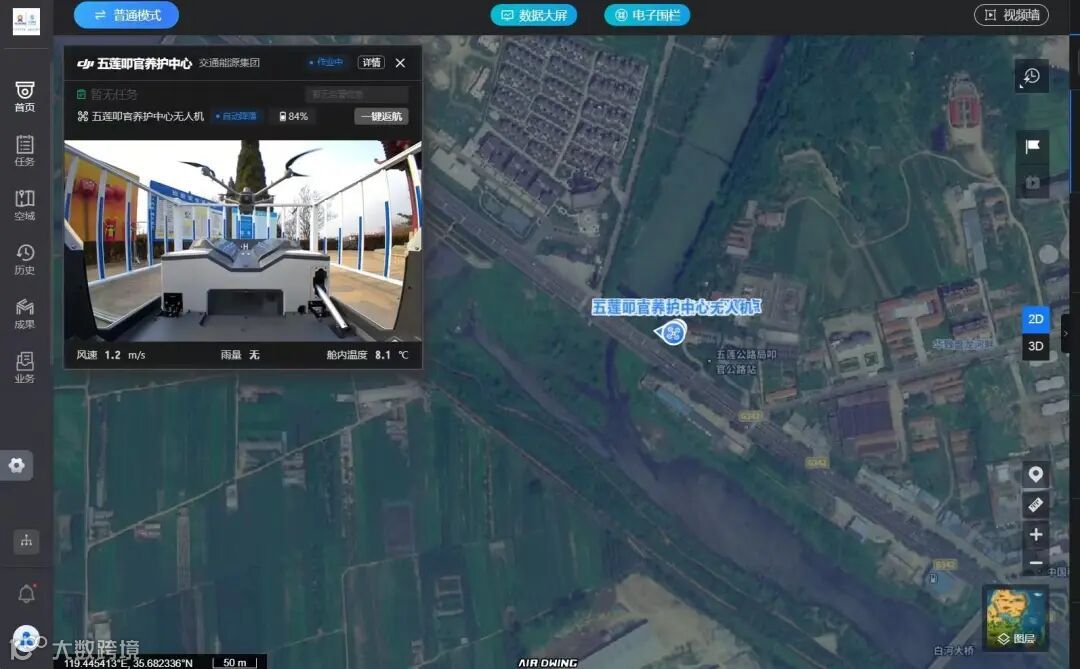Click the drone marker on the map

tap(671, 333)
